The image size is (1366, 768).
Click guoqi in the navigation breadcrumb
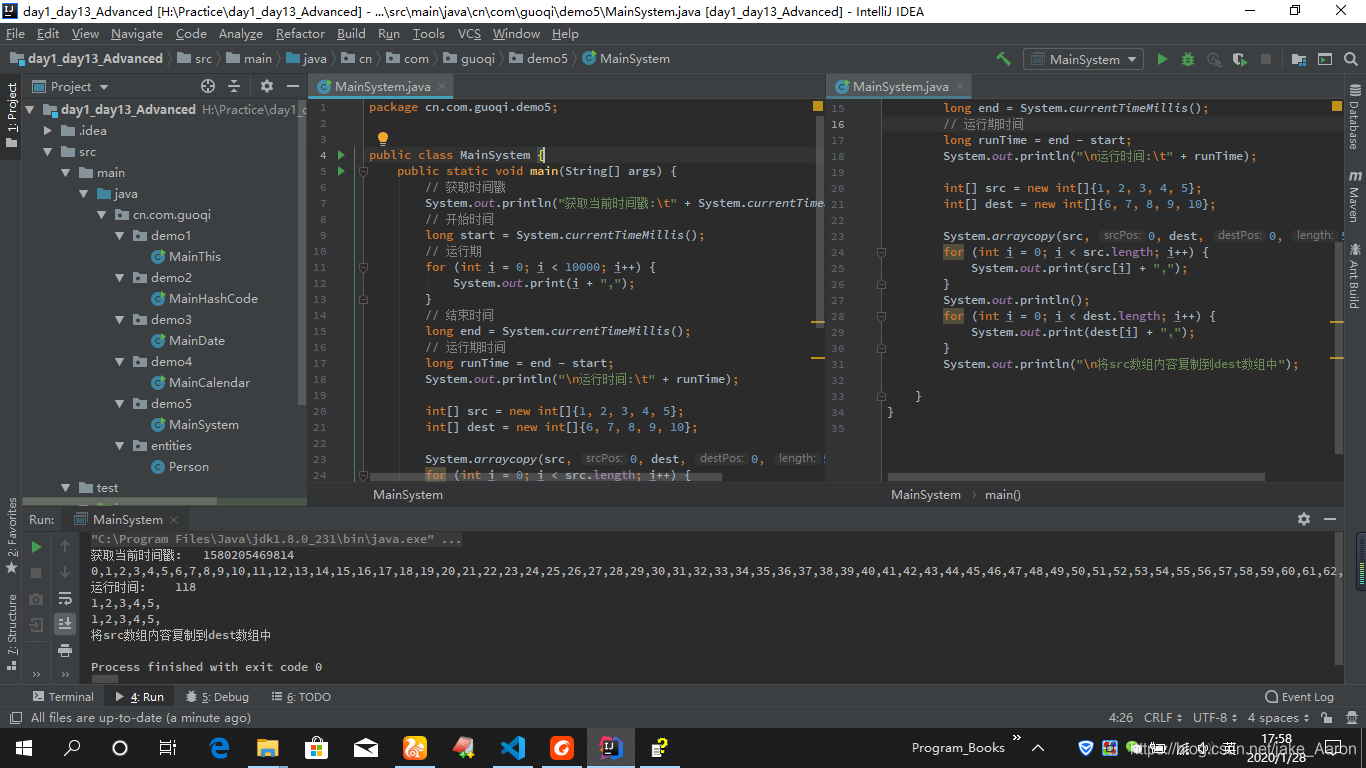tap(469, 59)
